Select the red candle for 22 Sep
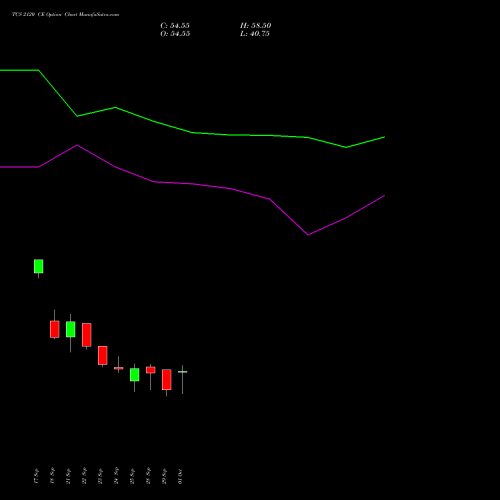Screen dimensions: 500x500 pos(87,335)
